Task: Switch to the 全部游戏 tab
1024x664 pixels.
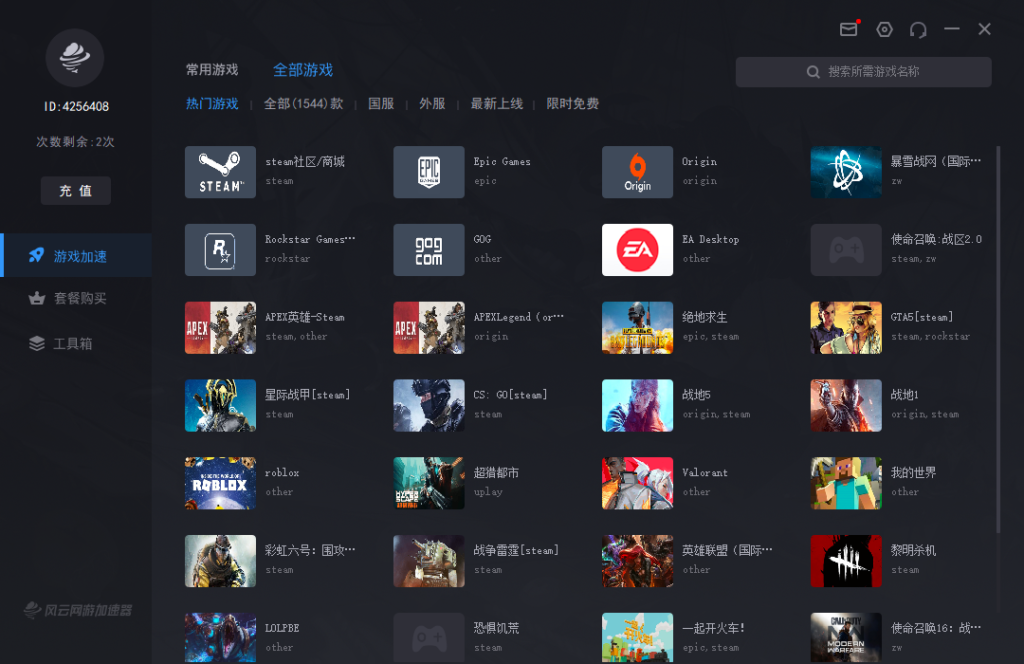Action: coord(303,70)
